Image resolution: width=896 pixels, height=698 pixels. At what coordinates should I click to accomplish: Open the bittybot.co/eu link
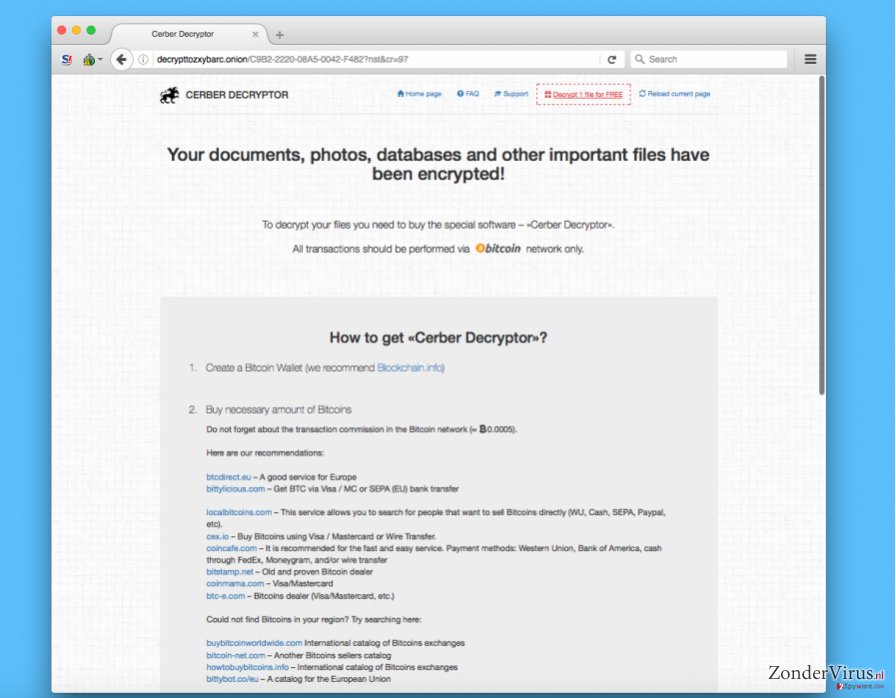pyautogui.click(x=232, y=679)
